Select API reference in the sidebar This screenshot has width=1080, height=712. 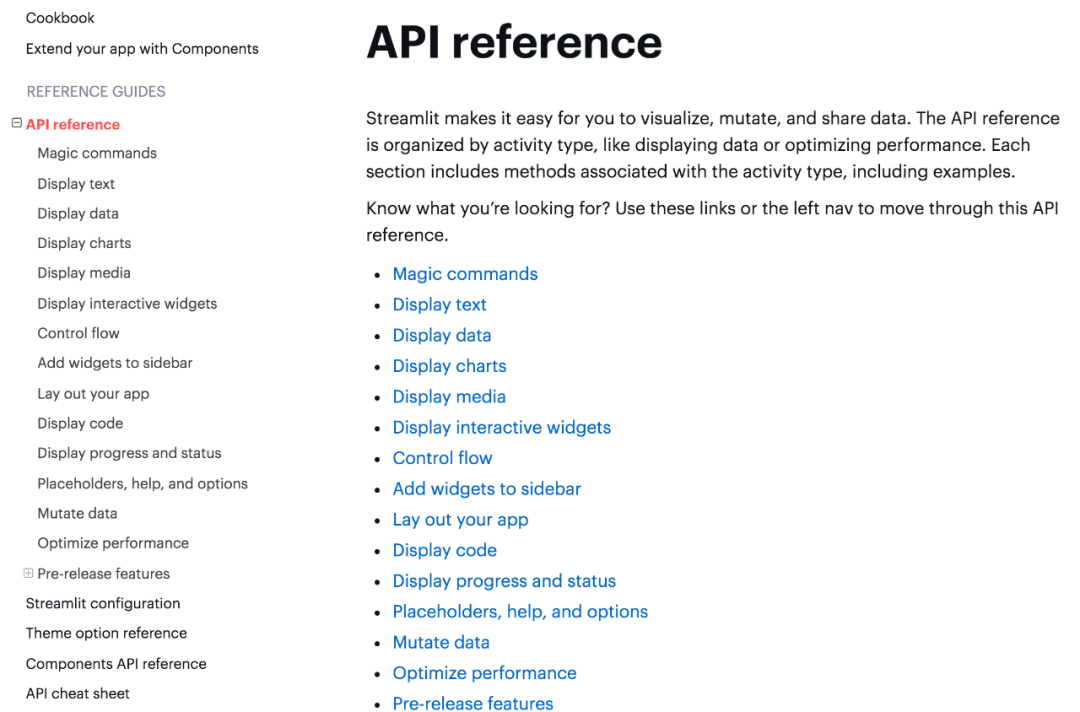point(73,125)
